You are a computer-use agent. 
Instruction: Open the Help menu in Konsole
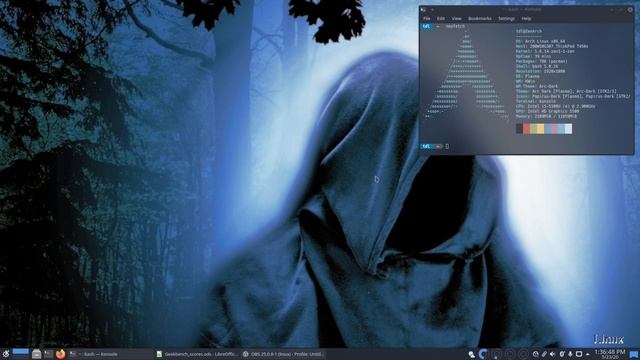pyautogui.click(x=526, y=18)
